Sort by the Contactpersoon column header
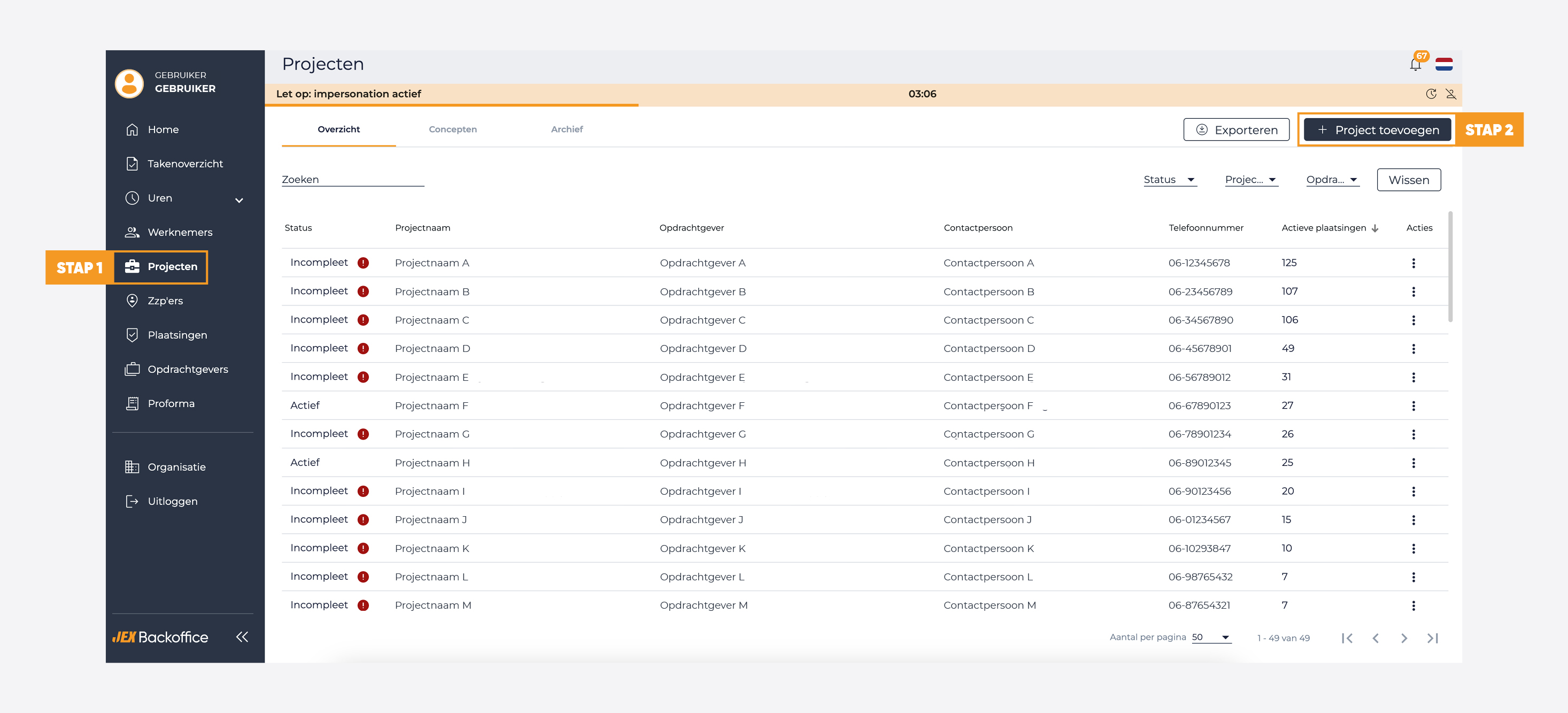The image size is (1568, 713). (x=978, y=228)
